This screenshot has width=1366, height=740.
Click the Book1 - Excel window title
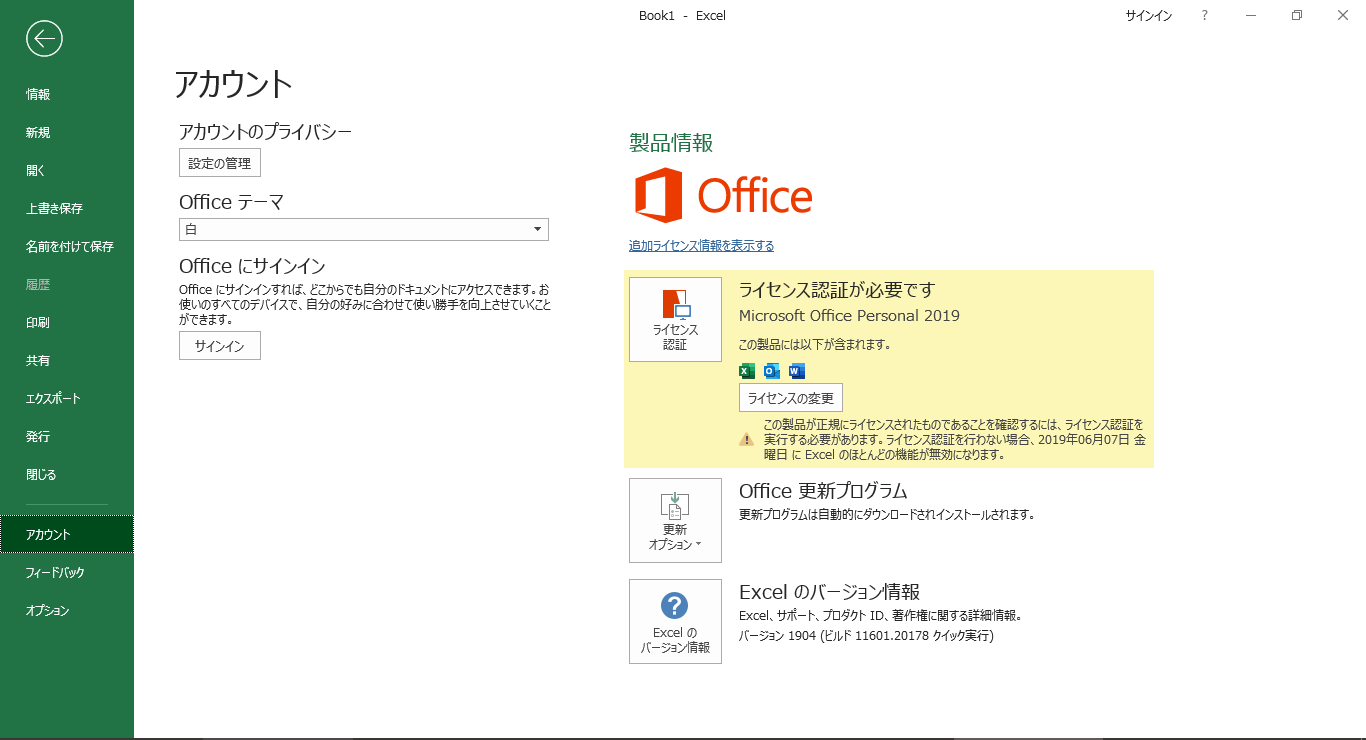tap(682, 15)
